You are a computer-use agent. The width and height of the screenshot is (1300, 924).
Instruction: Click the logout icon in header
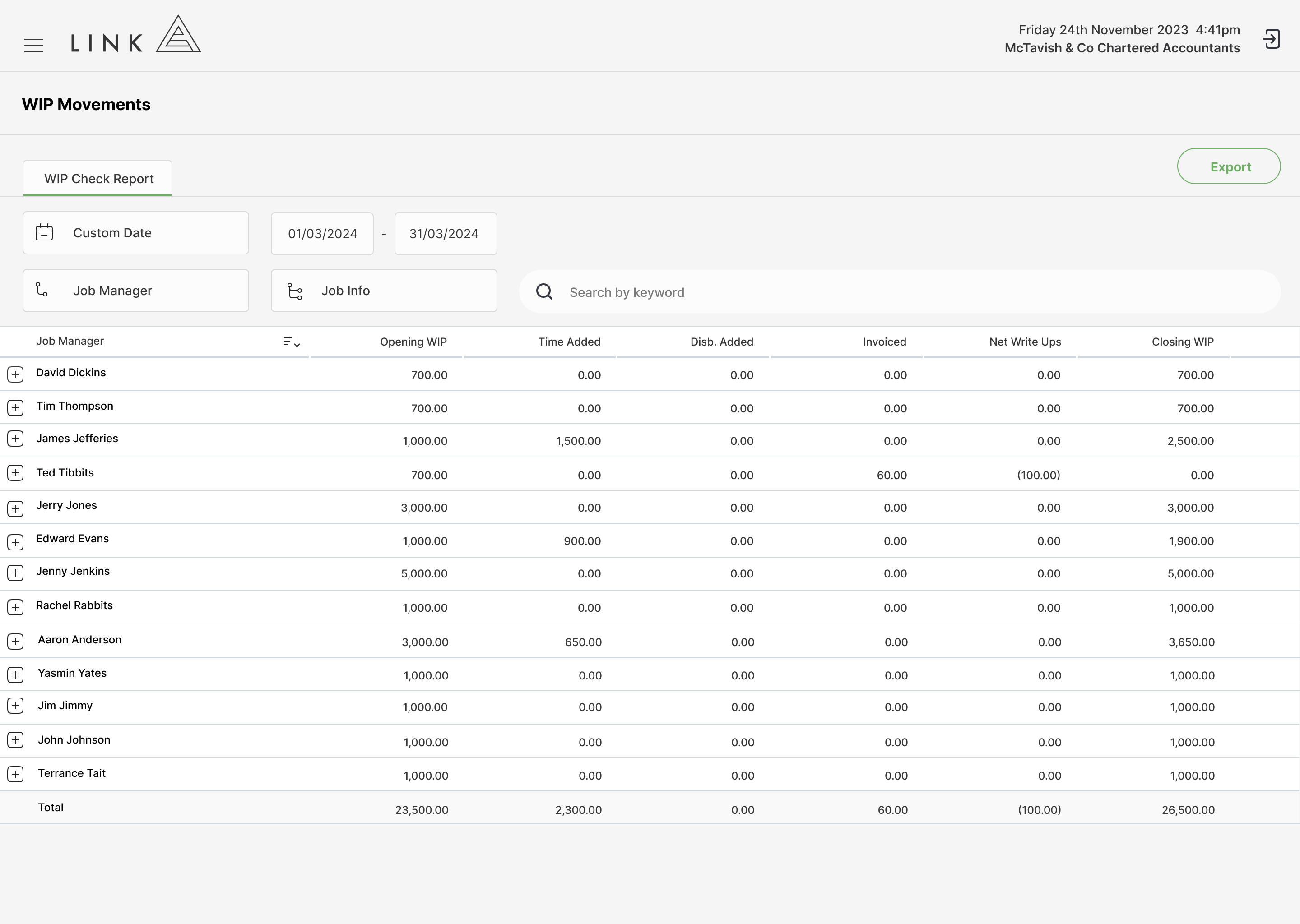[1272, 39]
